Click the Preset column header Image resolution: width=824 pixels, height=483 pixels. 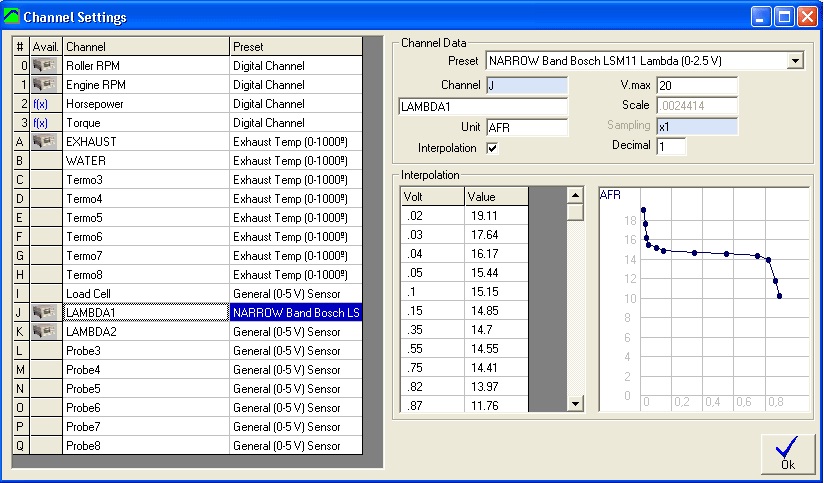(x=295, y=47)
